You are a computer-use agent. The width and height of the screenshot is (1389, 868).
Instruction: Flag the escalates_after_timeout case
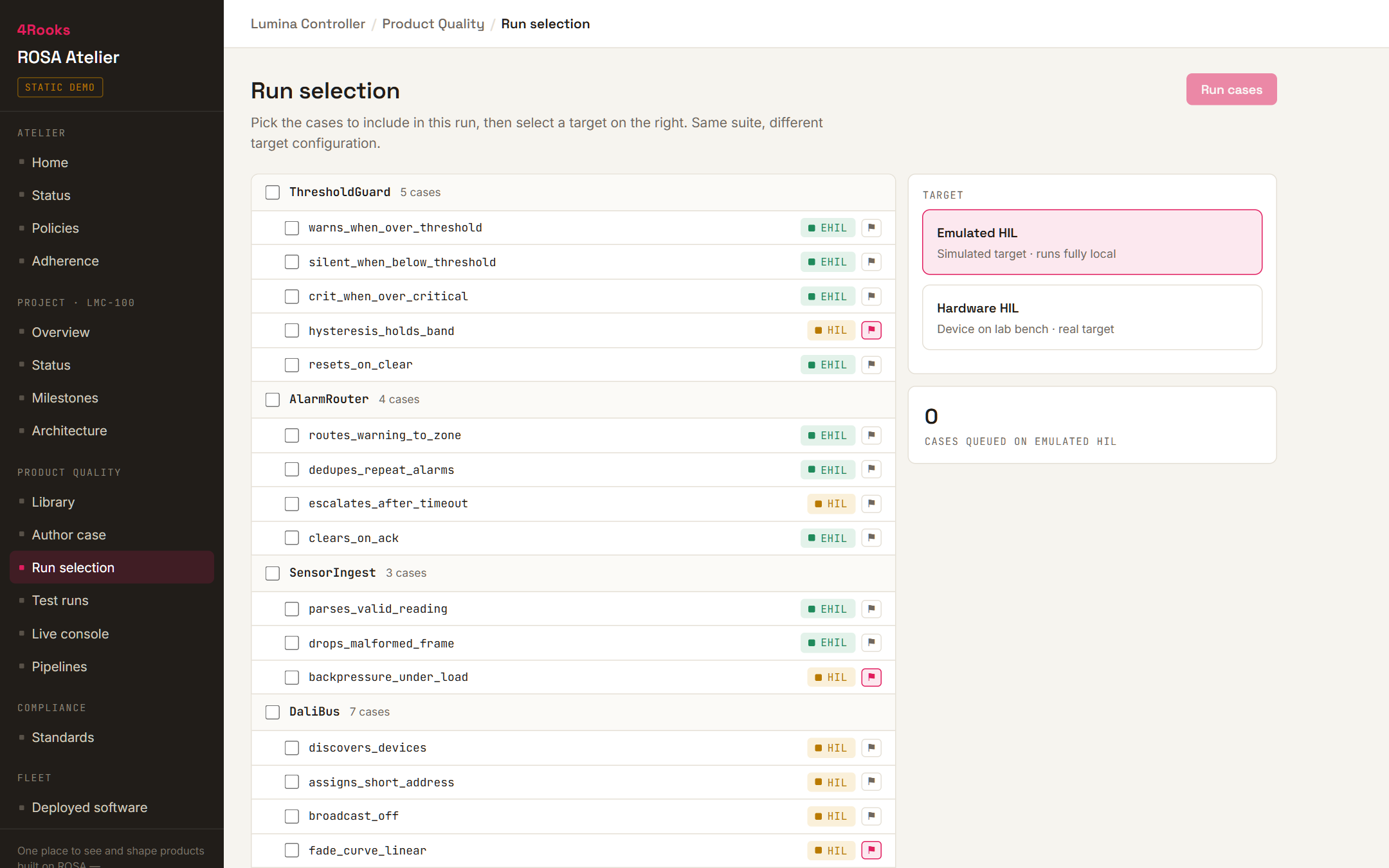coord(871,503)
